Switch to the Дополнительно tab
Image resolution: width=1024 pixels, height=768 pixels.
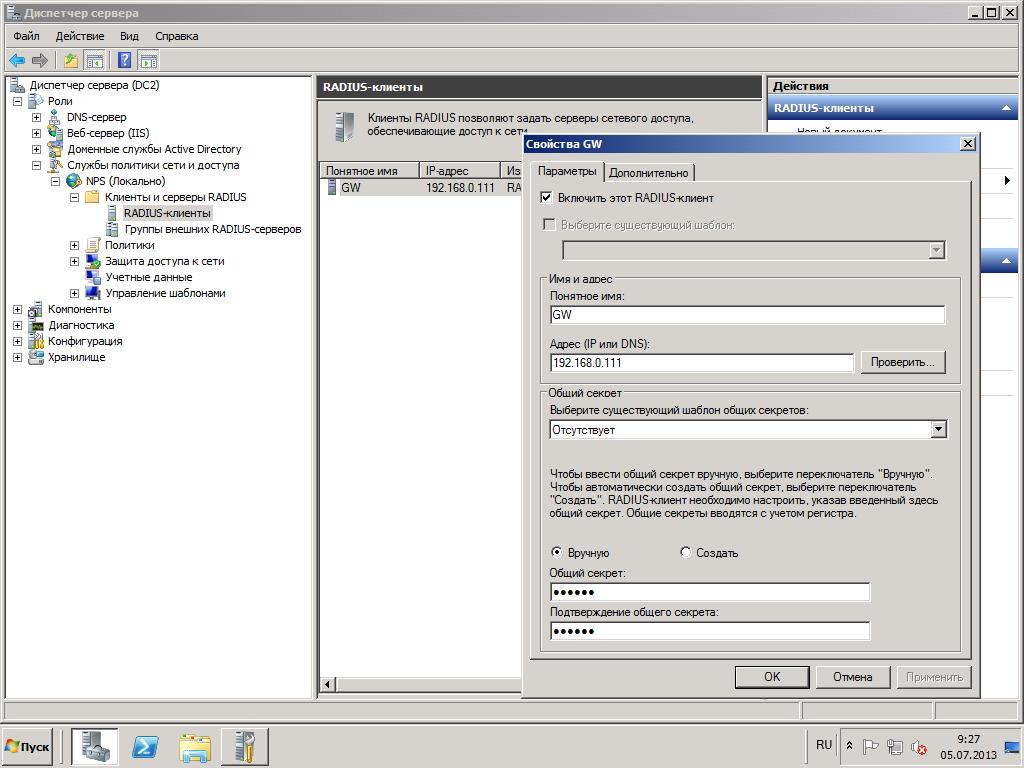(x=648, y=172)
